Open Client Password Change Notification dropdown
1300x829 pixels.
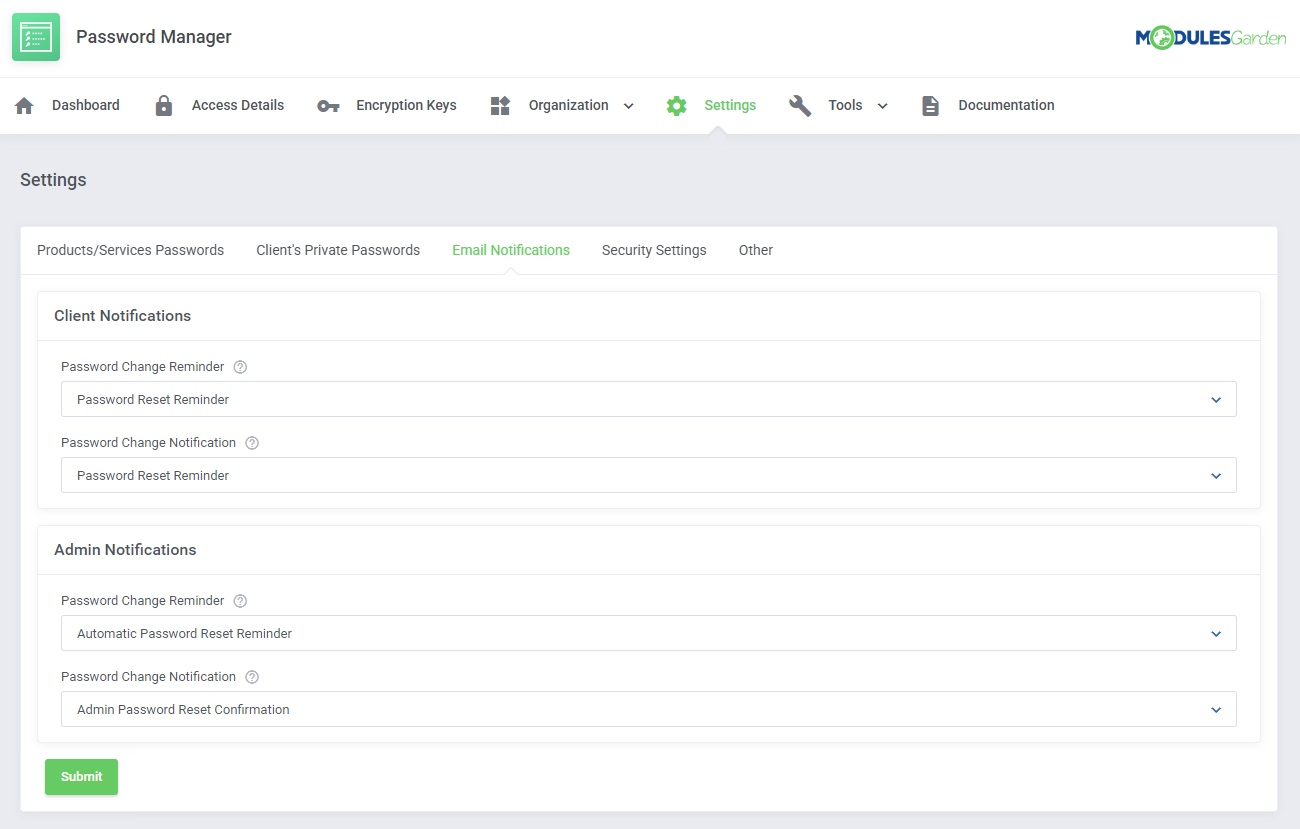point(649,475)
